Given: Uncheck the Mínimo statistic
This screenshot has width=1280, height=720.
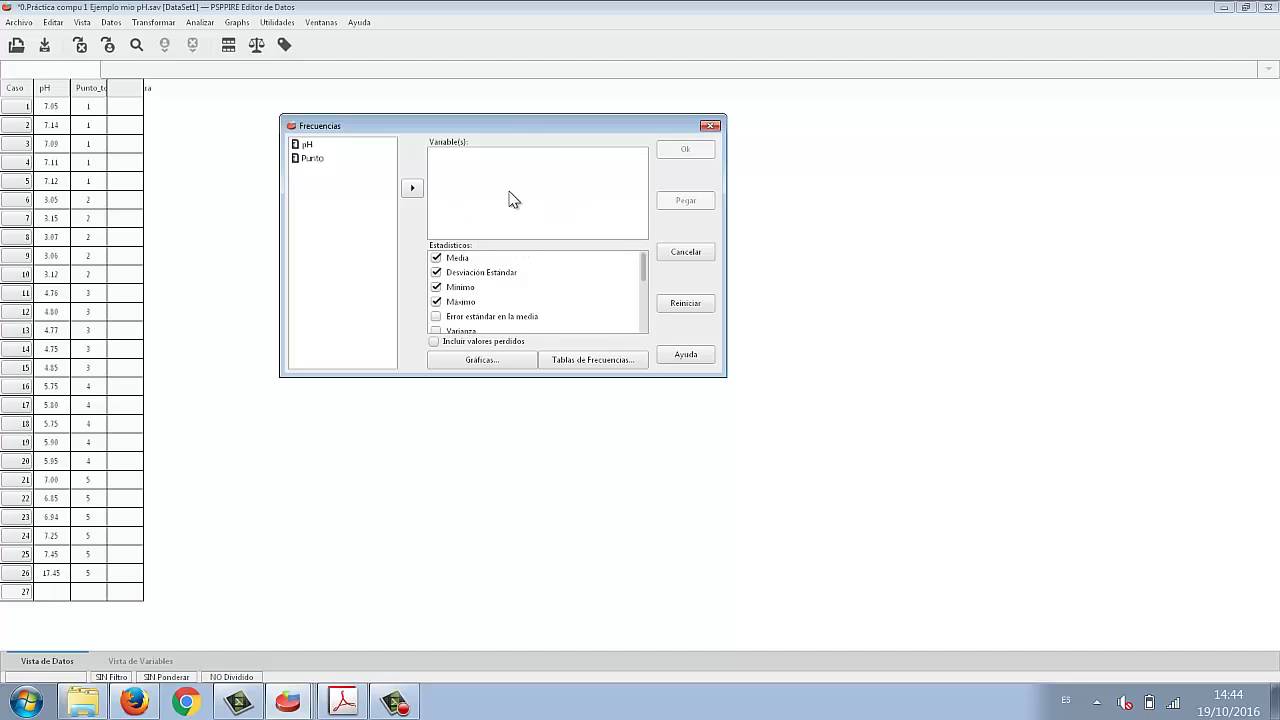Looking at the screenshot, I should point(436,287).
